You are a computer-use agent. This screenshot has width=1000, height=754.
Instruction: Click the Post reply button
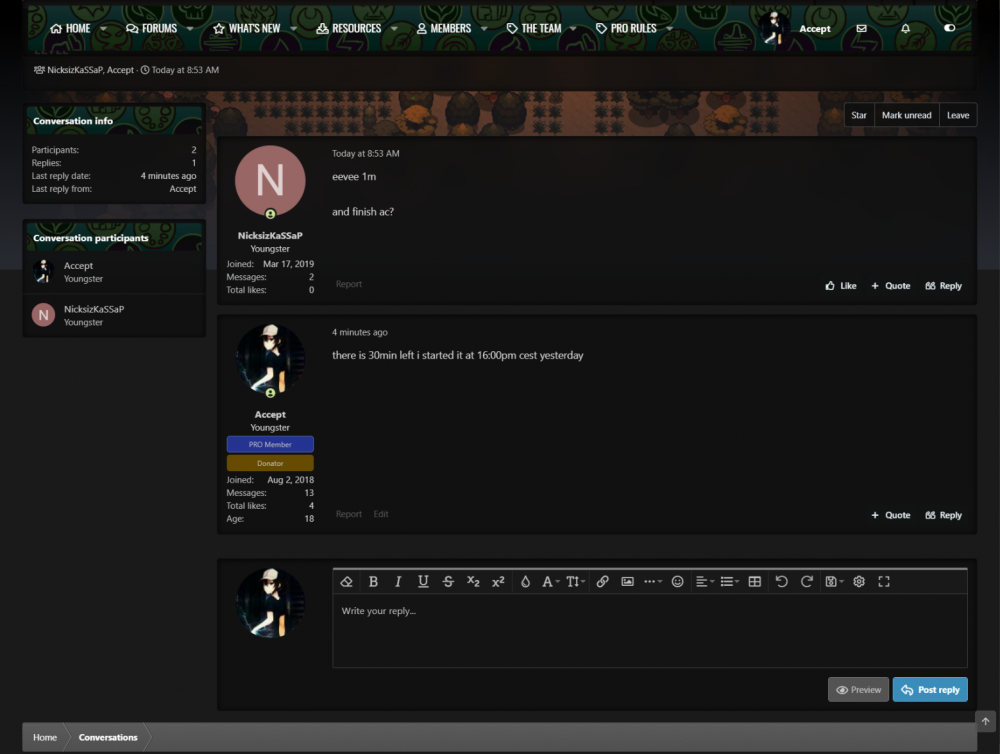click(x=929, y=690)
